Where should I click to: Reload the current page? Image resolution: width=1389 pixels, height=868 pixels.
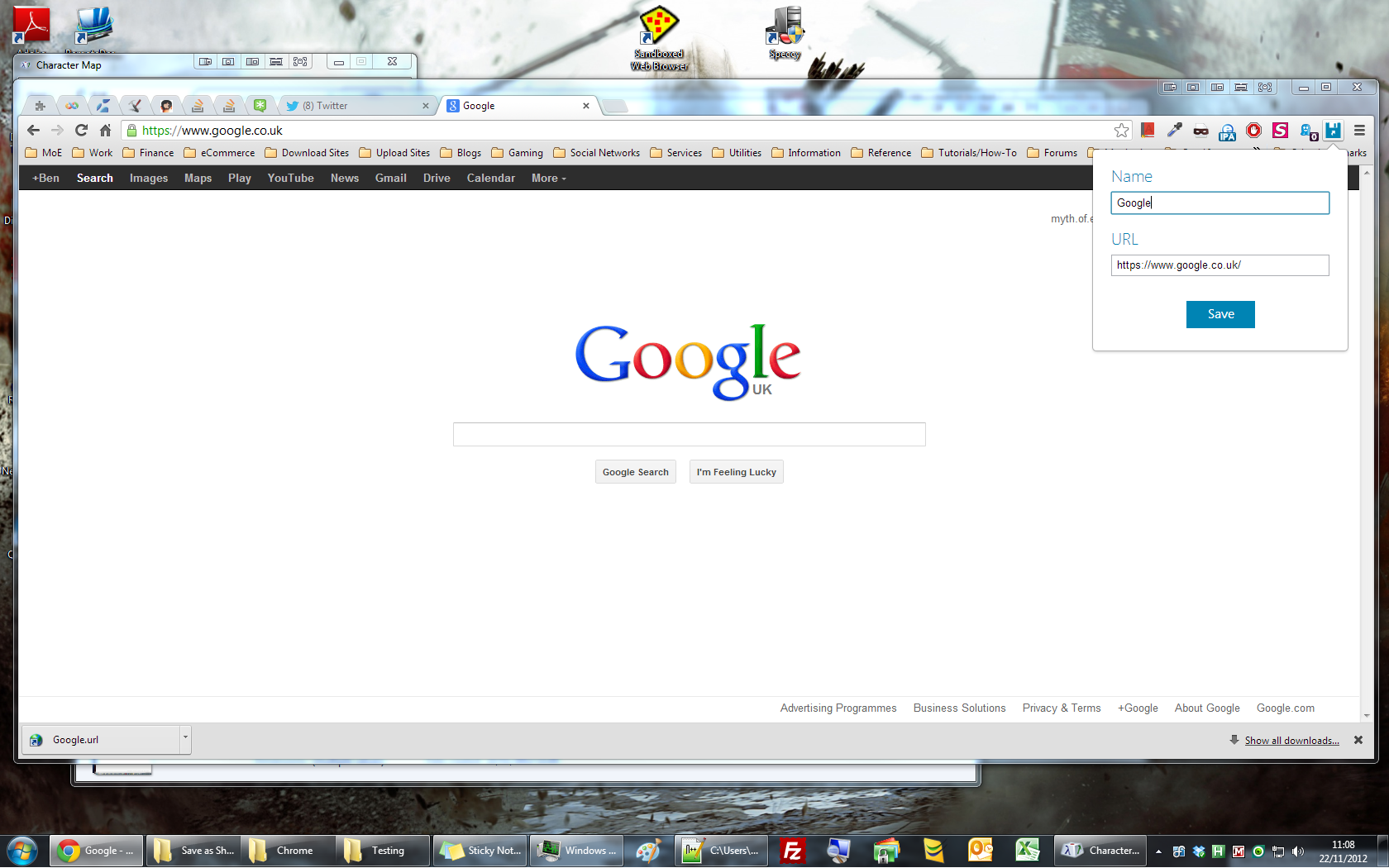point(81,130)
